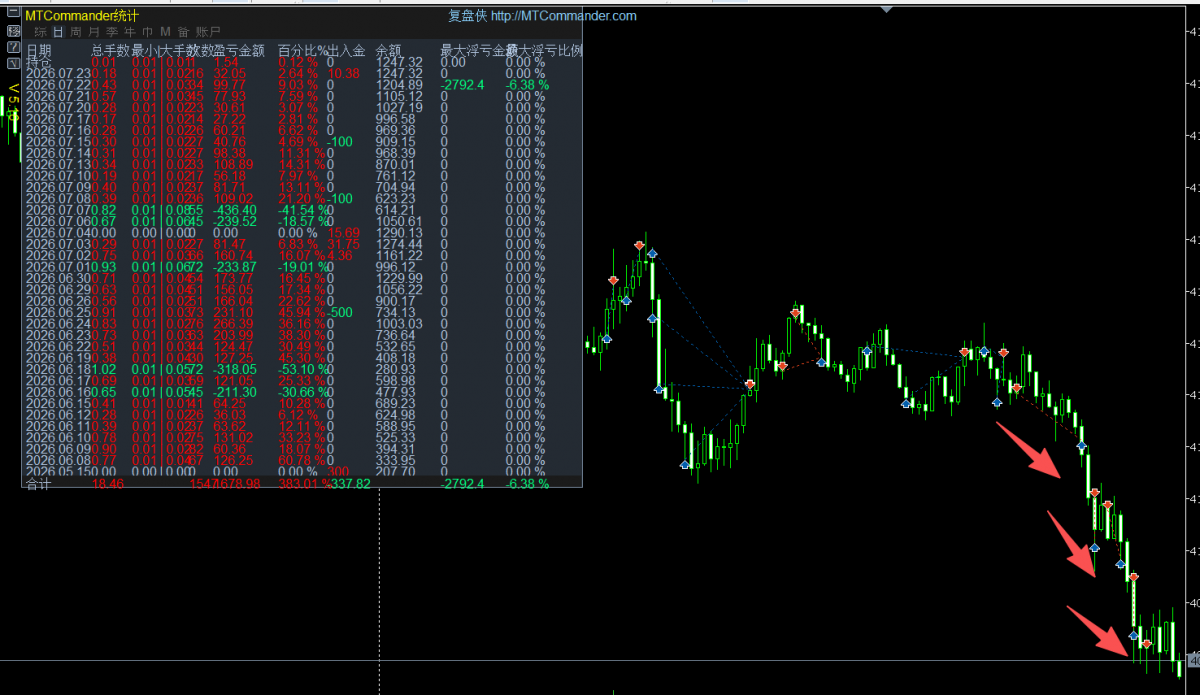Click the collapse panel icon above the question mark

point(13,11)
